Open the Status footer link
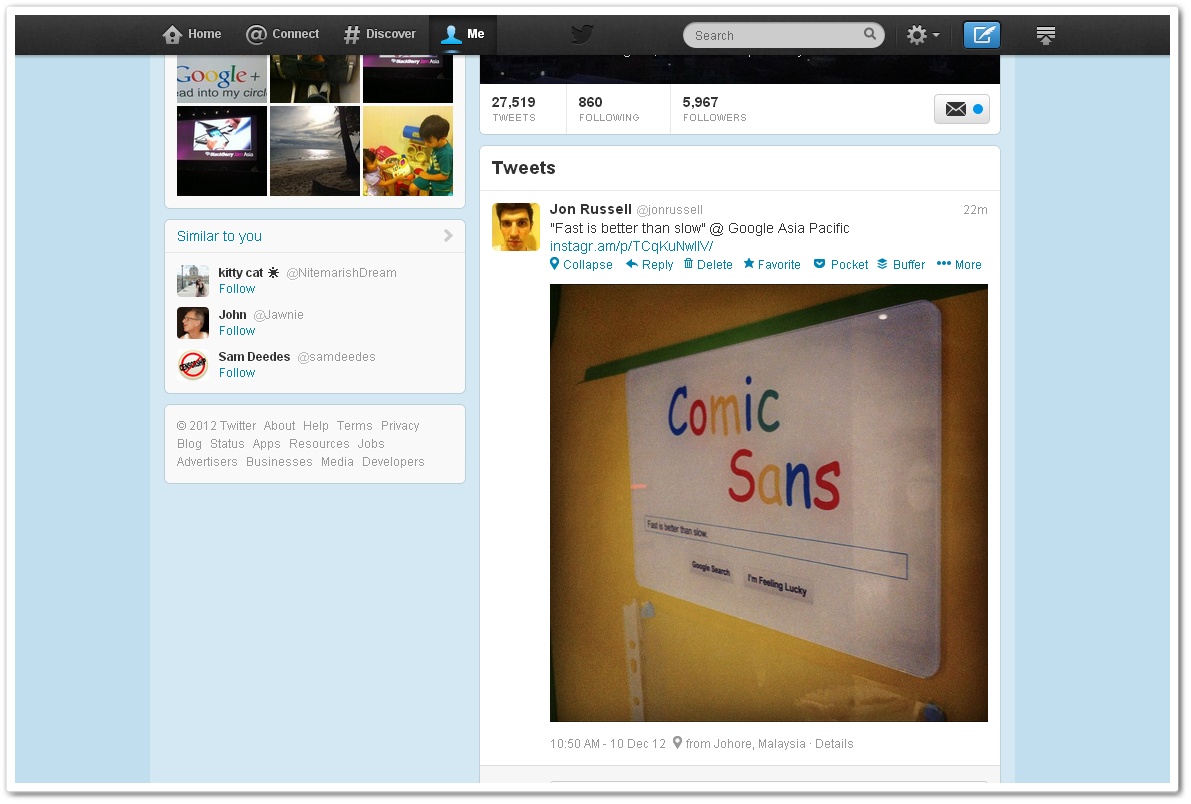Screen dimensions: 1191x804 click(227, 444)
